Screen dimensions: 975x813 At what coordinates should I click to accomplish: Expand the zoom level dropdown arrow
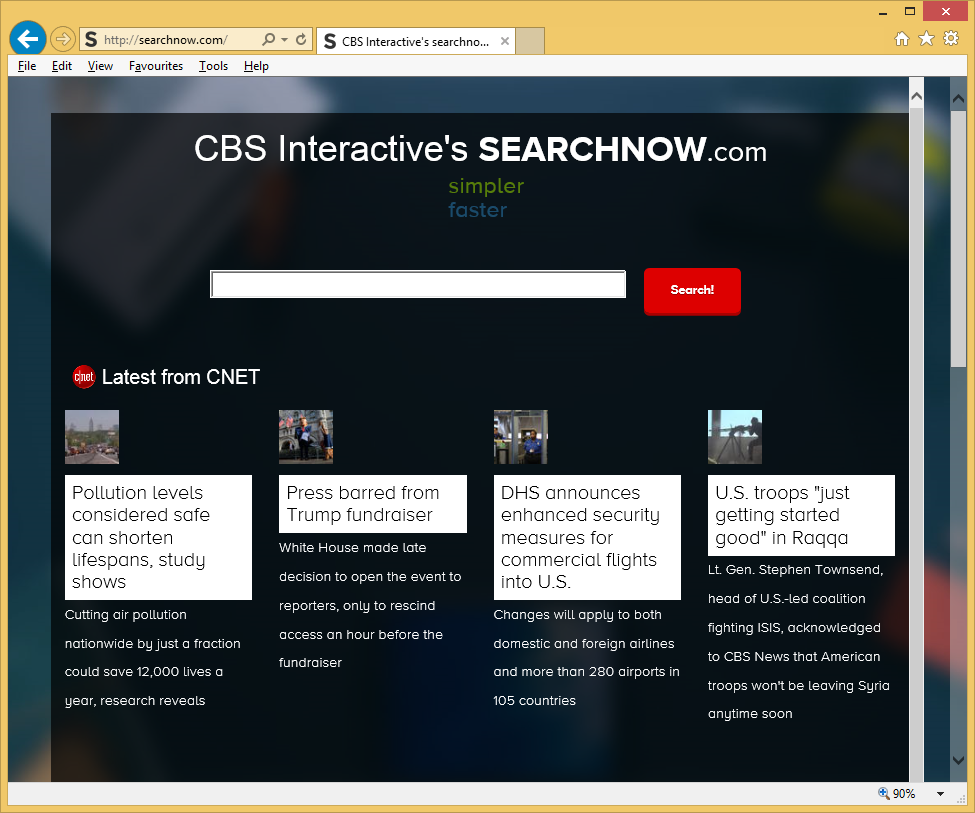click(x=940, y=794)
